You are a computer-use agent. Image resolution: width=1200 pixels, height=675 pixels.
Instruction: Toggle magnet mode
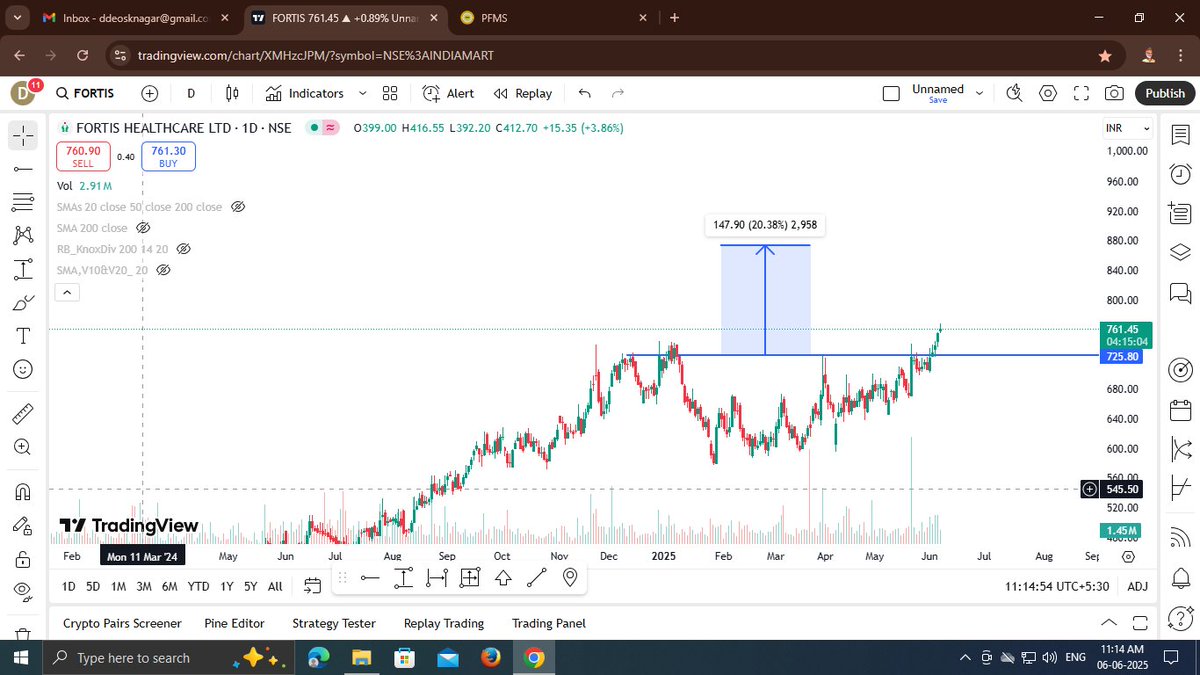pos(23,491)
